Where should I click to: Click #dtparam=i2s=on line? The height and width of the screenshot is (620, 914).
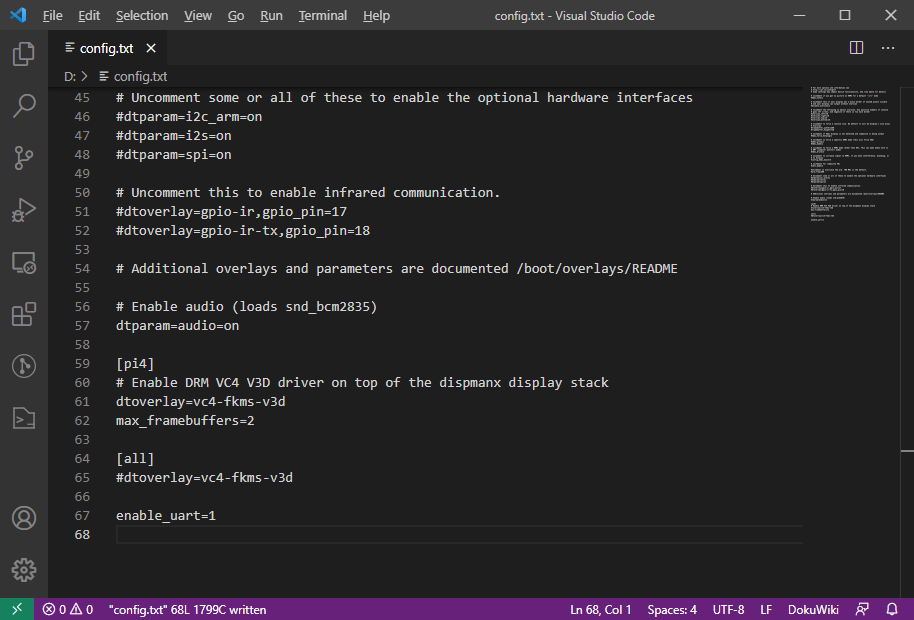(x=174, y=136)
